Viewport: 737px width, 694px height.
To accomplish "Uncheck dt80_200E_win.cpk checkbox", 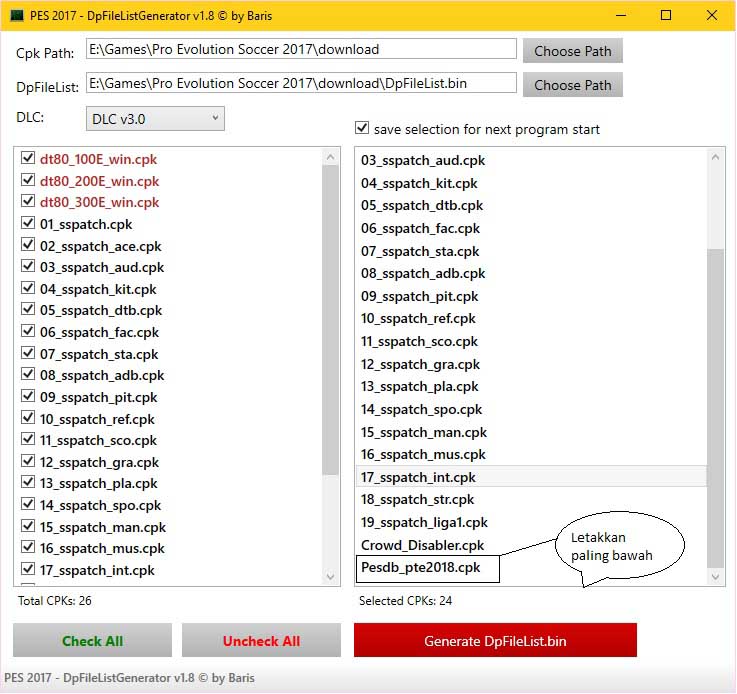I will tap(28, 180).
